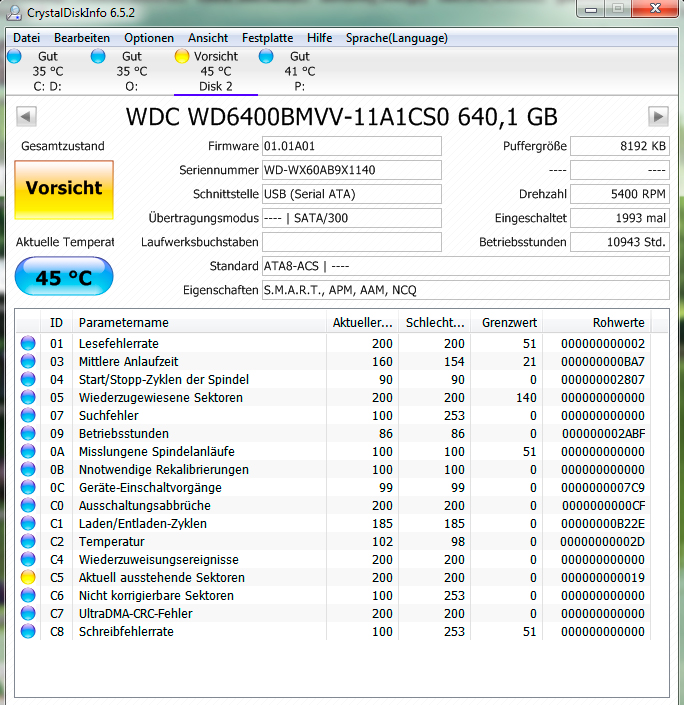This screenshot has height=705, width=684.
Task: Click the ID column header
Action: (x=56, y=322)
